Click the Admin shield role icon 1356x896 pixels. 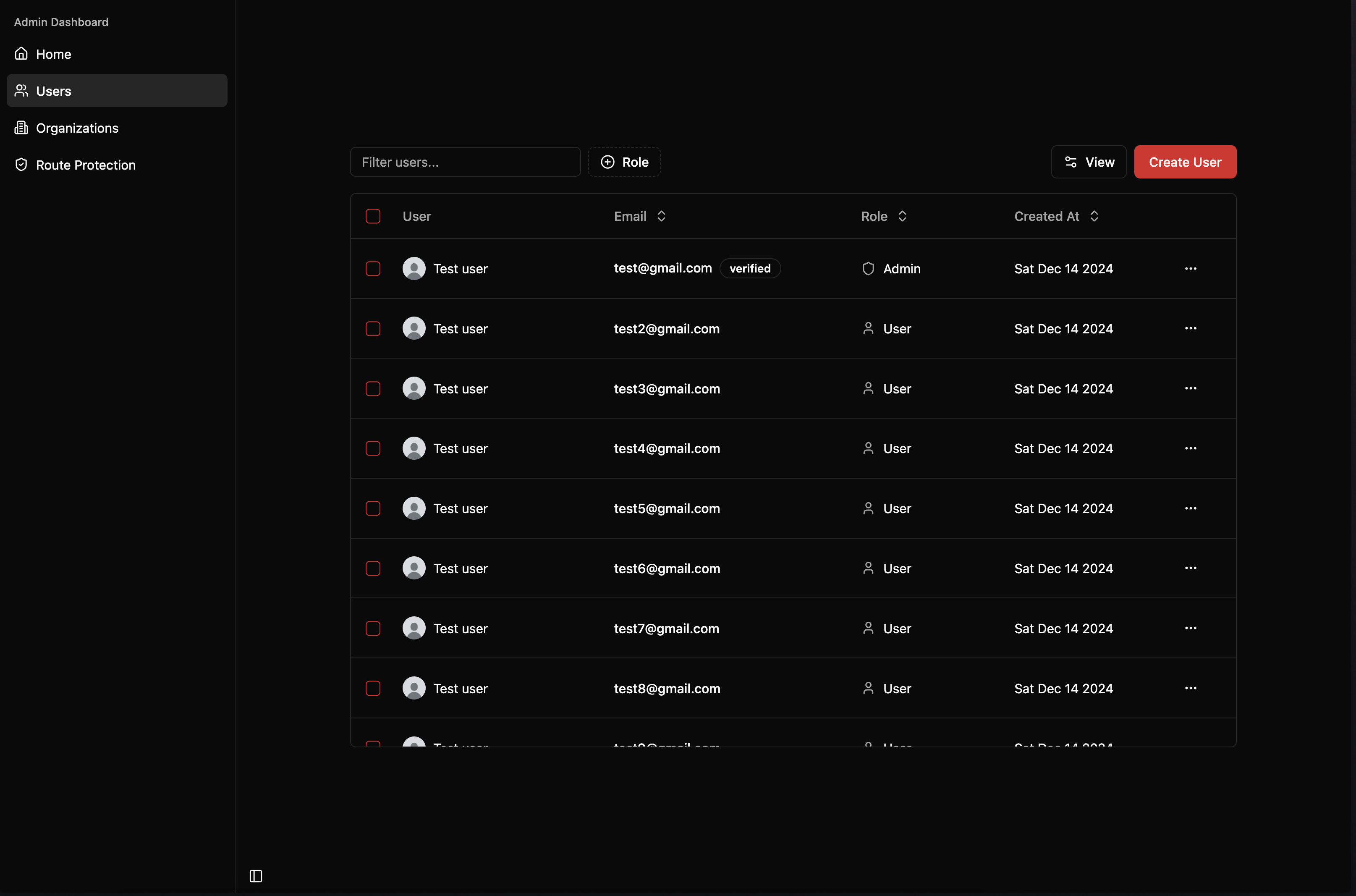coord(868,269)
